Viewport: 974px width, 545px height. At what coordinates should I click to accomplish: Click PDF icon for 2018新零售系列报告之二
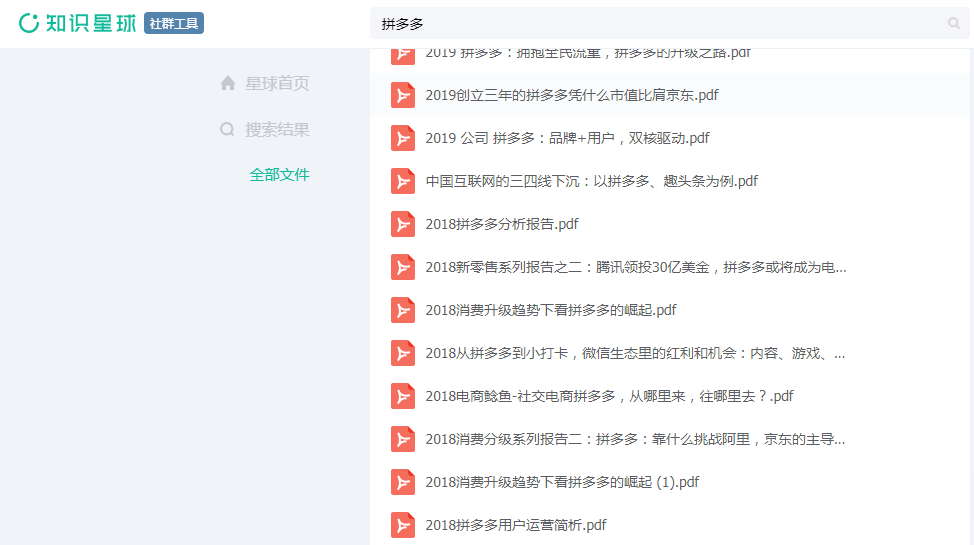click(403, 267)
